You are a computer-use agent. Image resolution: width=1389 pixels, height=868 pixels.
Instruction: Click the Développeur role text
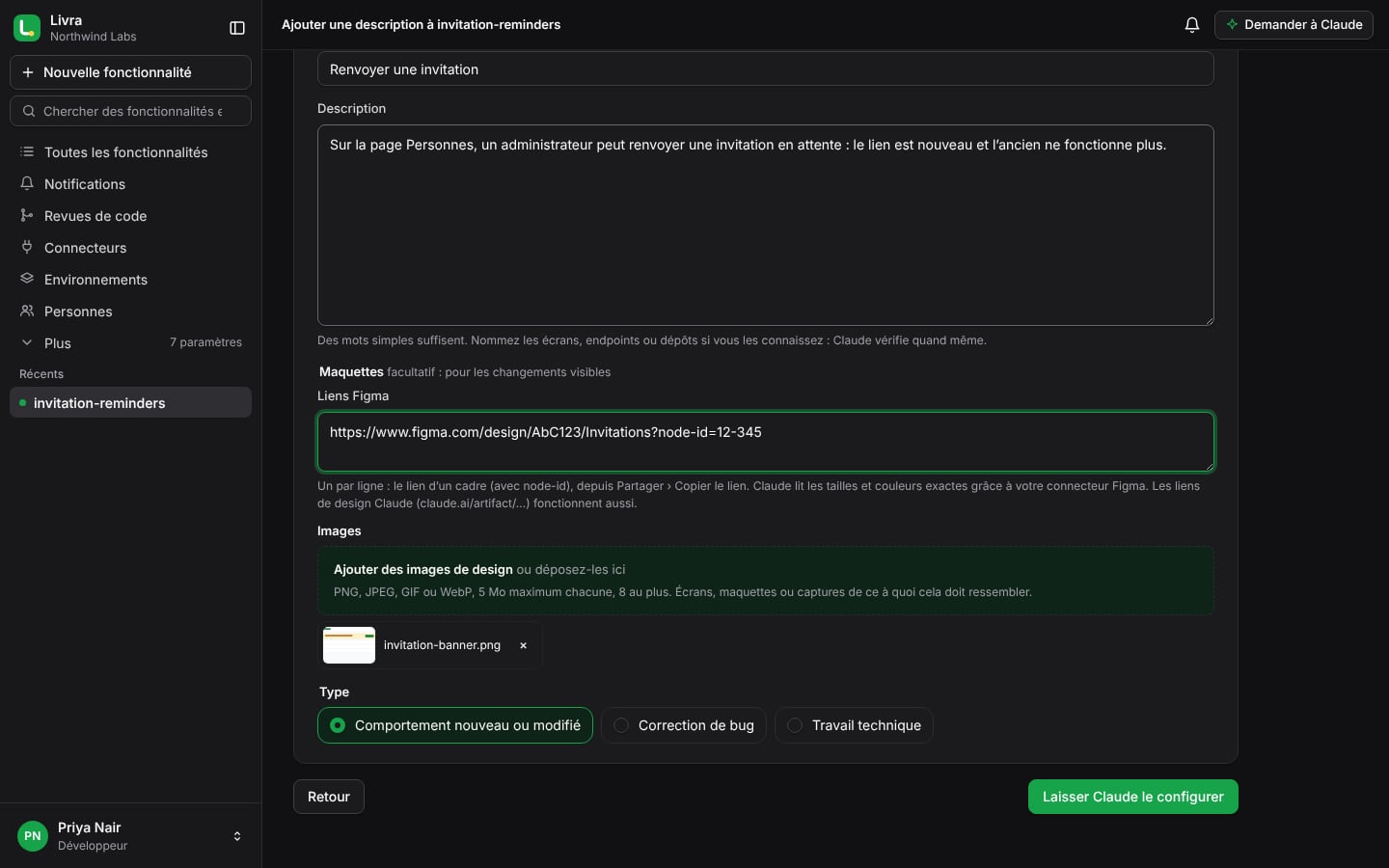[93, 846]
